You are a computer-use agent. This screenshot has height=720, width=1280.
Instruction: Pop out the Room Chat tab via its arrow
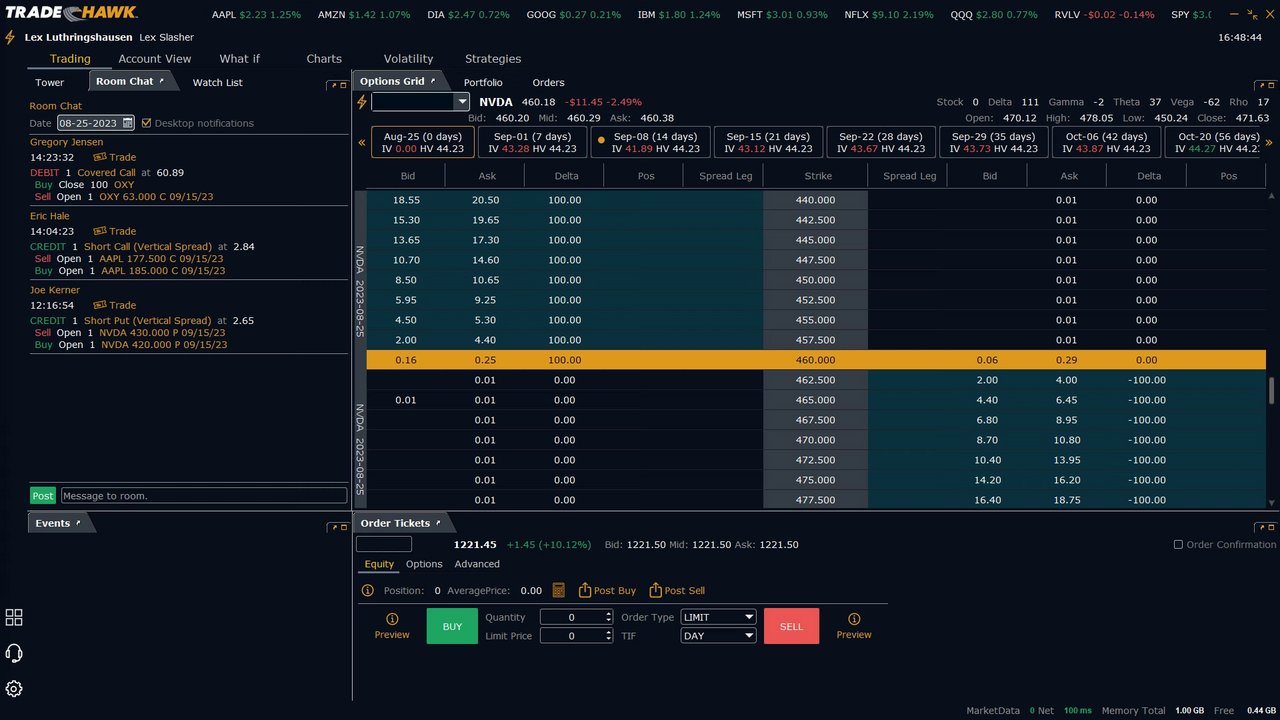pyautogui.click(x=162, y=80)
